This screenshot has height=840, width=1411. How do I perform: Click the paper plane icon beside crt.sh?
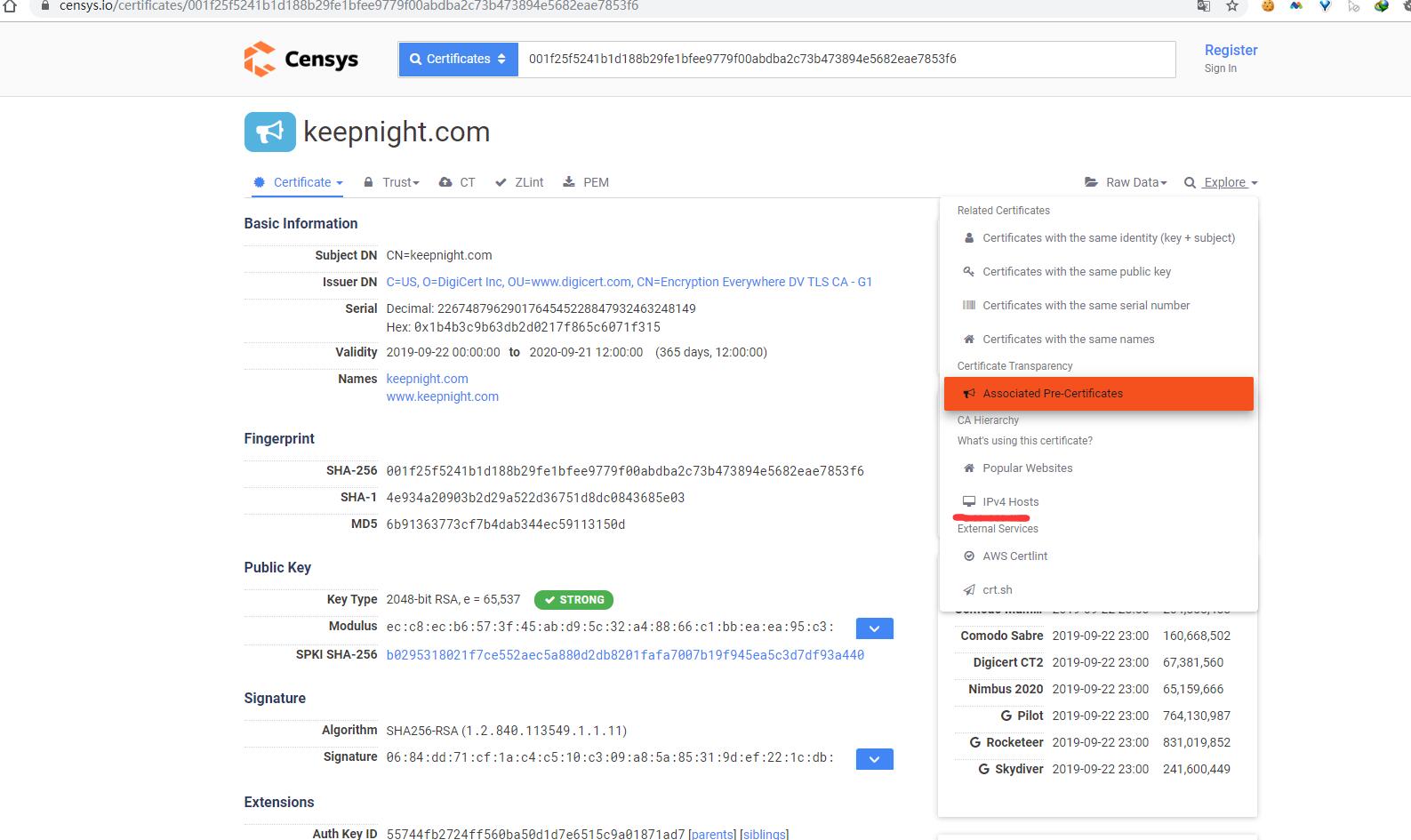click(969, 590)
